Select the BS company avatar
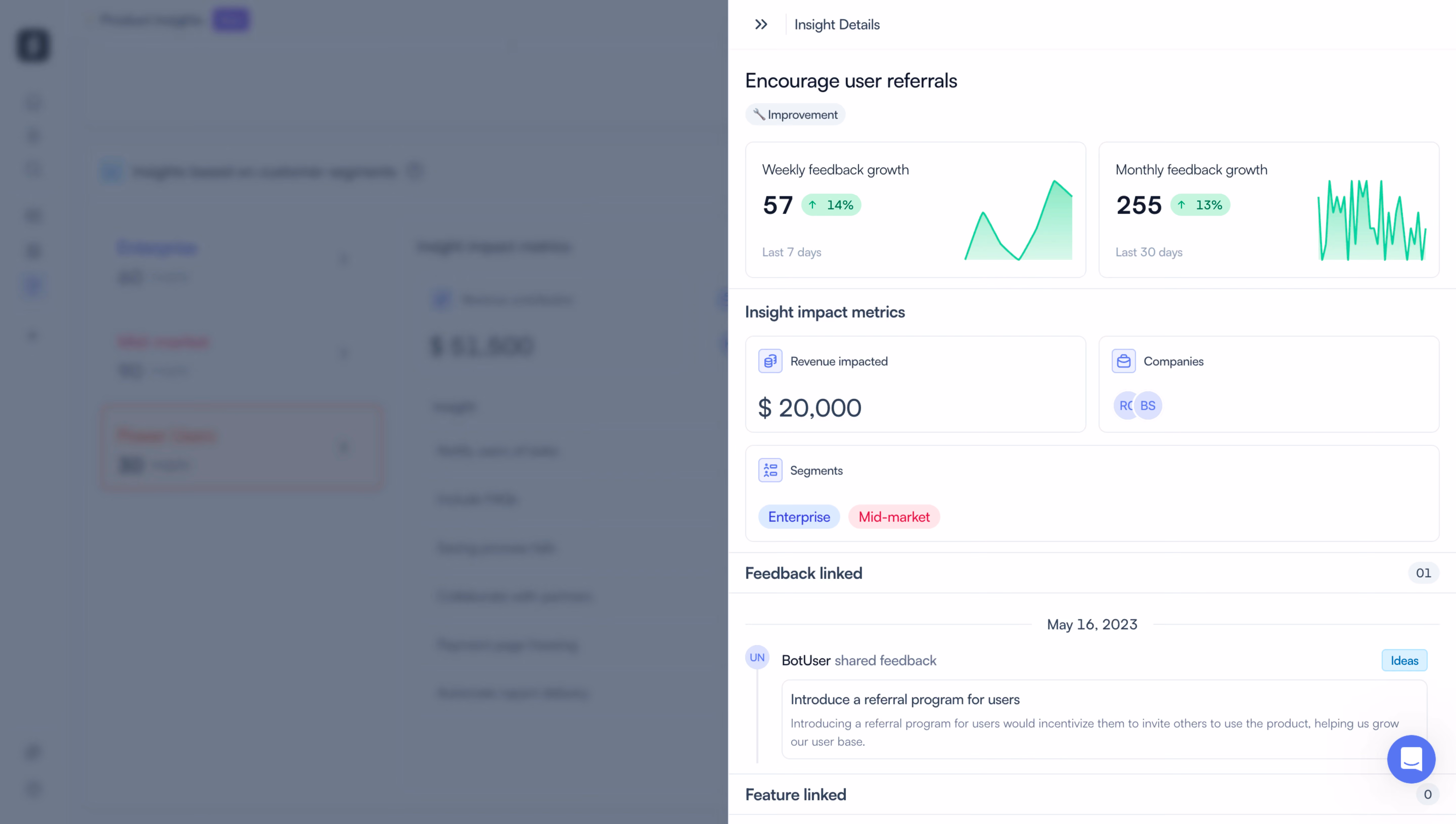This screenshot has width=1456, height=824. (x=1148, y=406)
